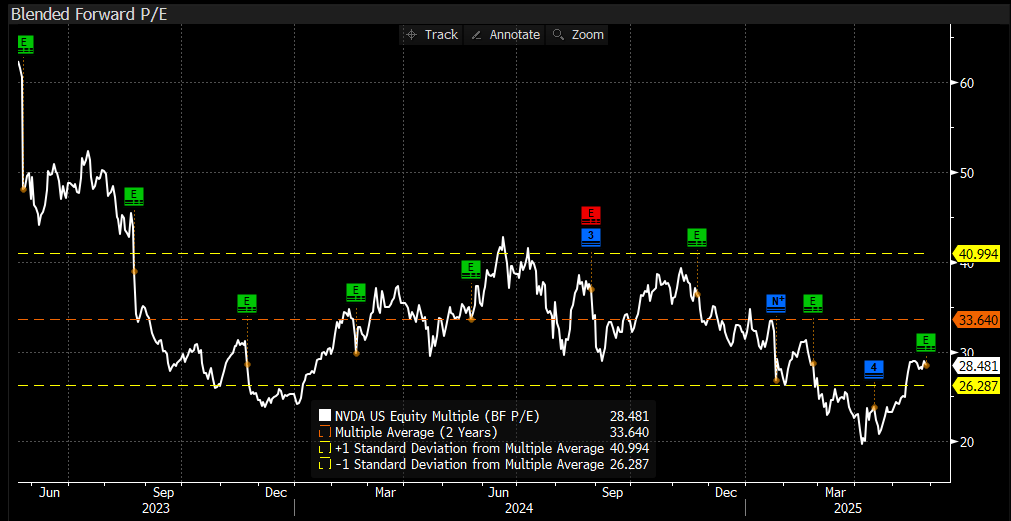Select the orange 33.640 axis value tag

click(x=978, y=321)
